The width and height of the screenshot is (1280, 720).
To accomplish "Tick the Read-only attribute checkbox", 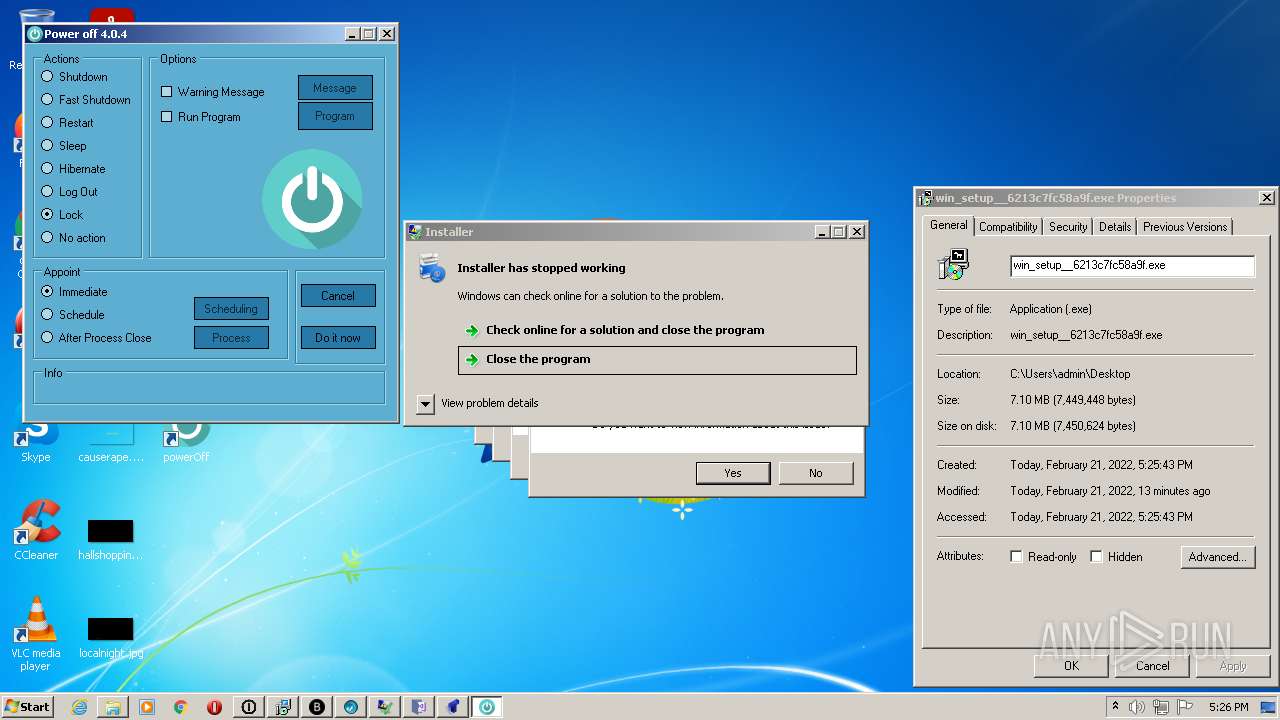I will click(x=1017, y=557).
